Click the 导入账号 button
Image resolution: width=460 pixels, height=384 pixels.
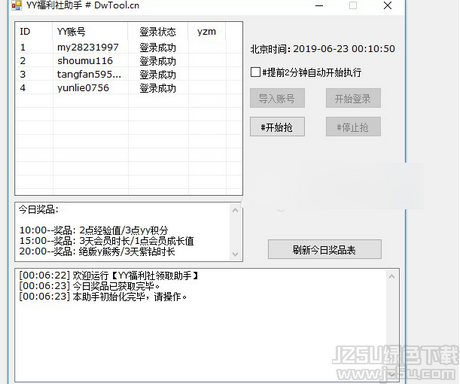(x=277, y=98)
